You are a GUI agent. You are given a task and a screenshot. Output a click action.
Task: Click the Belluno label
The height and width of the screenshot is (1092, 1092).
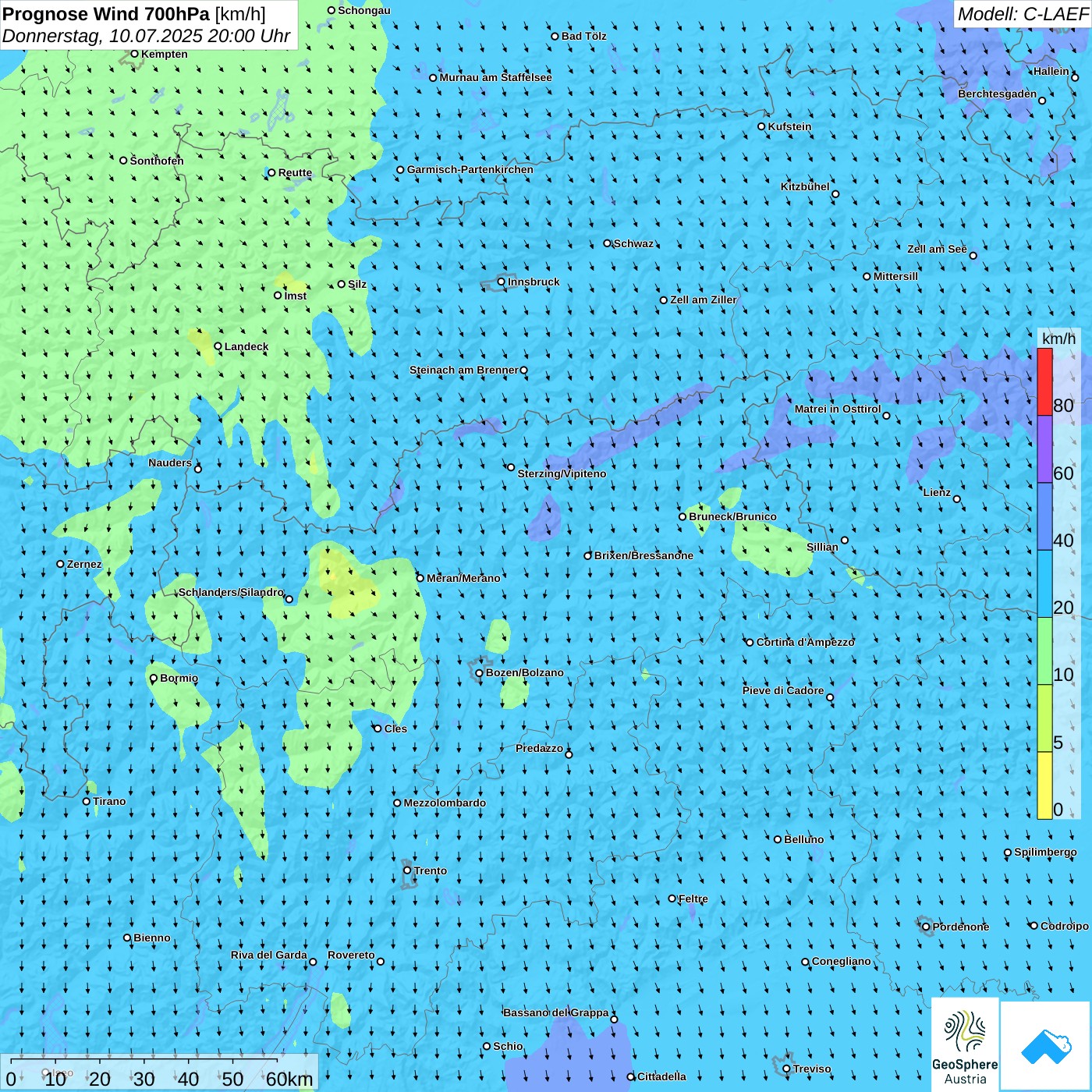(x=804, y=839)
